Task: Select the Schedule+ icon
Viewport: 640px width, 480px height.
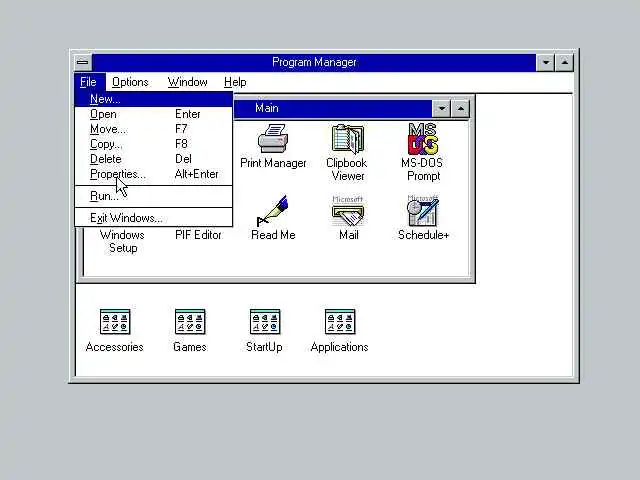Action: (x=423, y=211)
